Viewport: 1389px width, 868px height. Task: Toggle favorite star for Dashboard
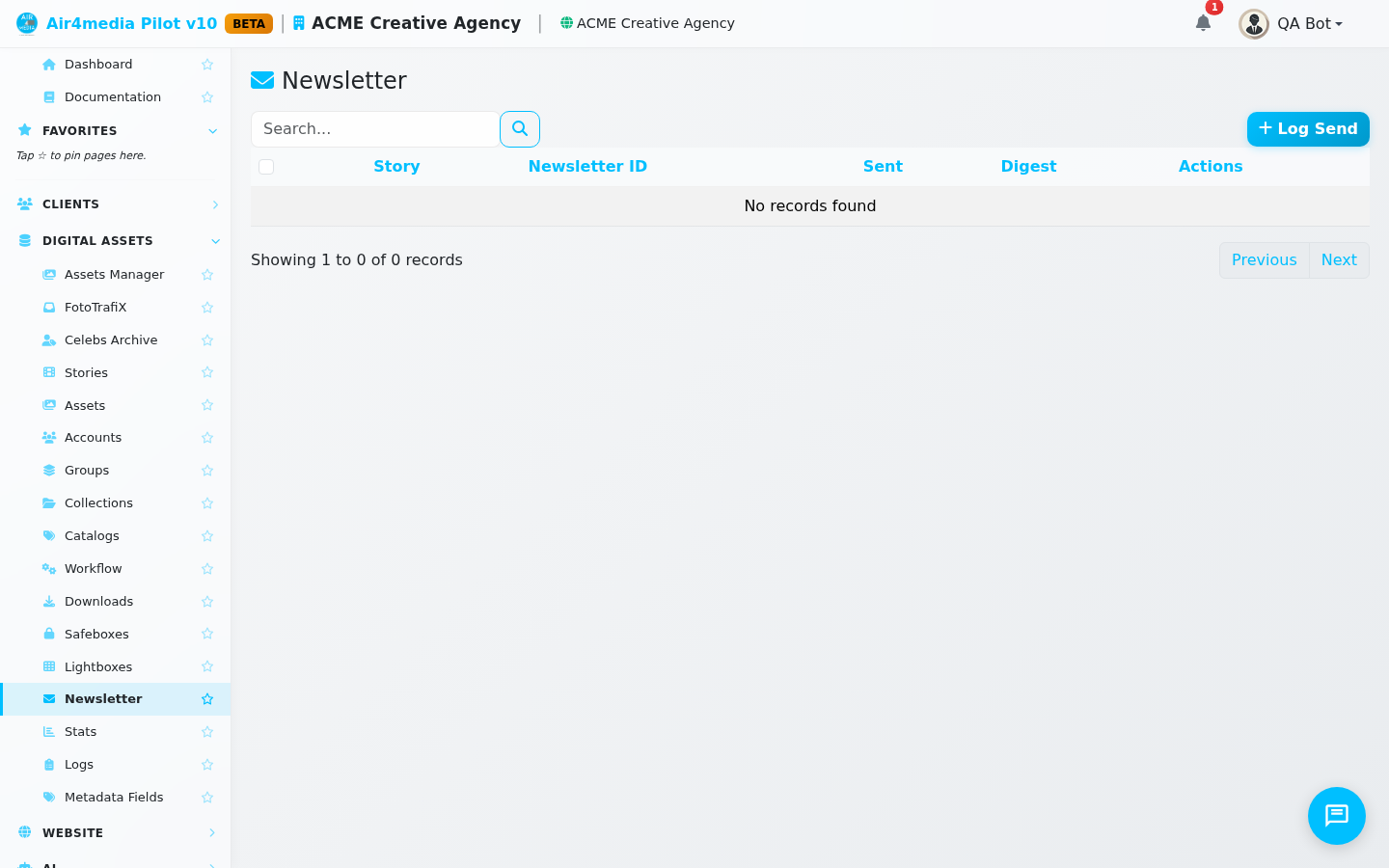click(x=207, y=65)
